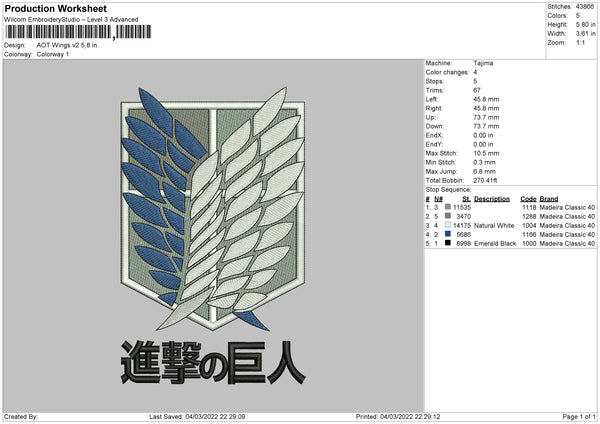600x424 pixels.
Task: Click 'Madeira Classic 40' in Emerald Black row
Action: coord(567,243)
